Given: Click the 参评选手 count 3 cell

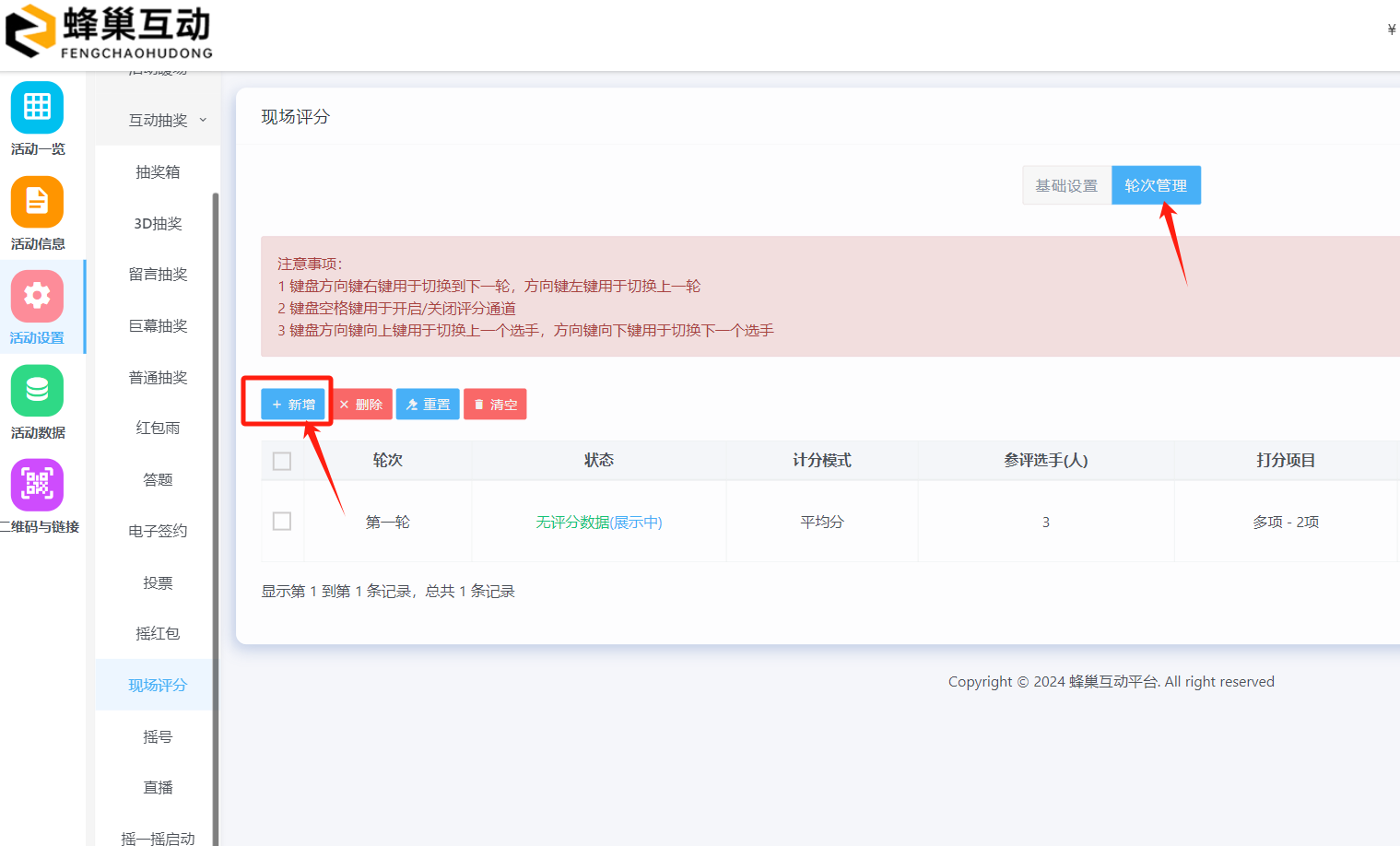Looking at the screenshot, I should coord(1046,522).
